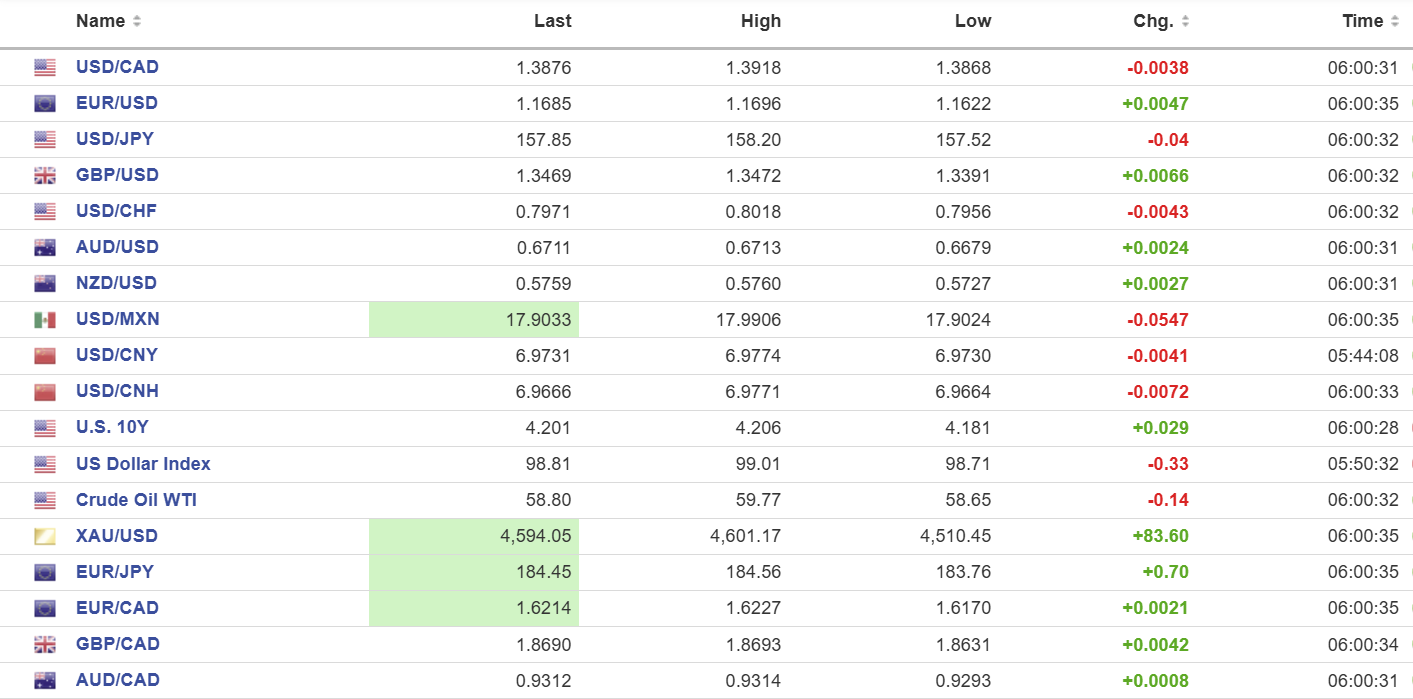Open the USD/JPY pair link
The height and width of the screenshot is (699, 1413).
coord(115,139)
